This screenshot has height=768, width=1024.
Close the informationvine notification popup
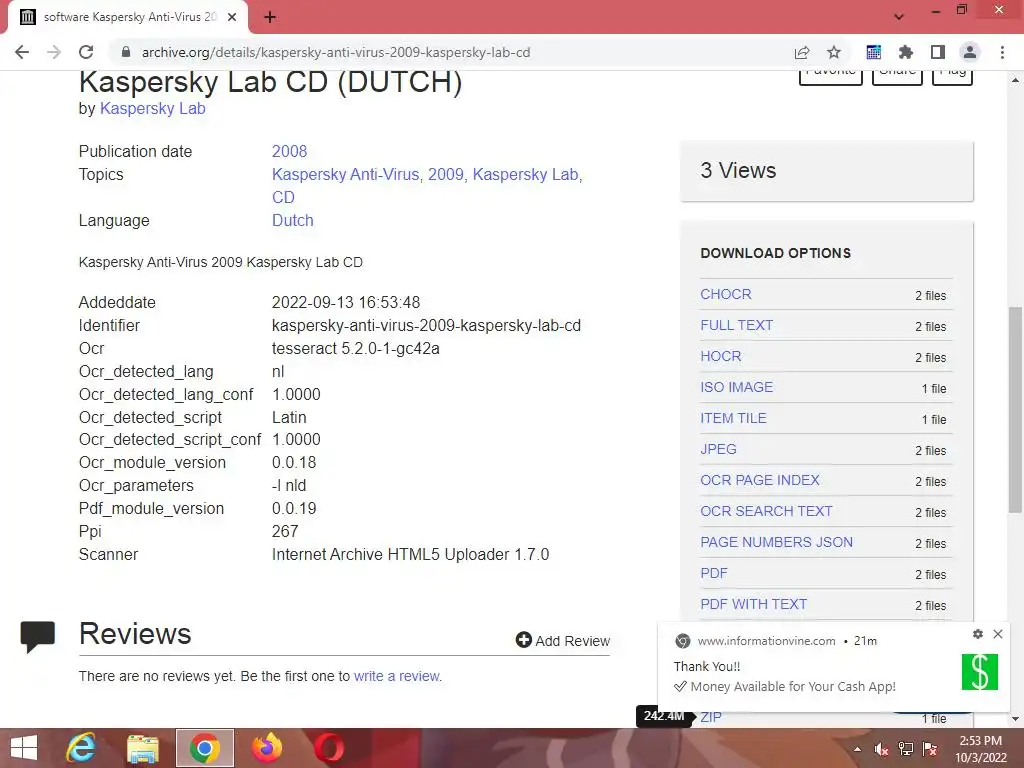pos(998,634)
